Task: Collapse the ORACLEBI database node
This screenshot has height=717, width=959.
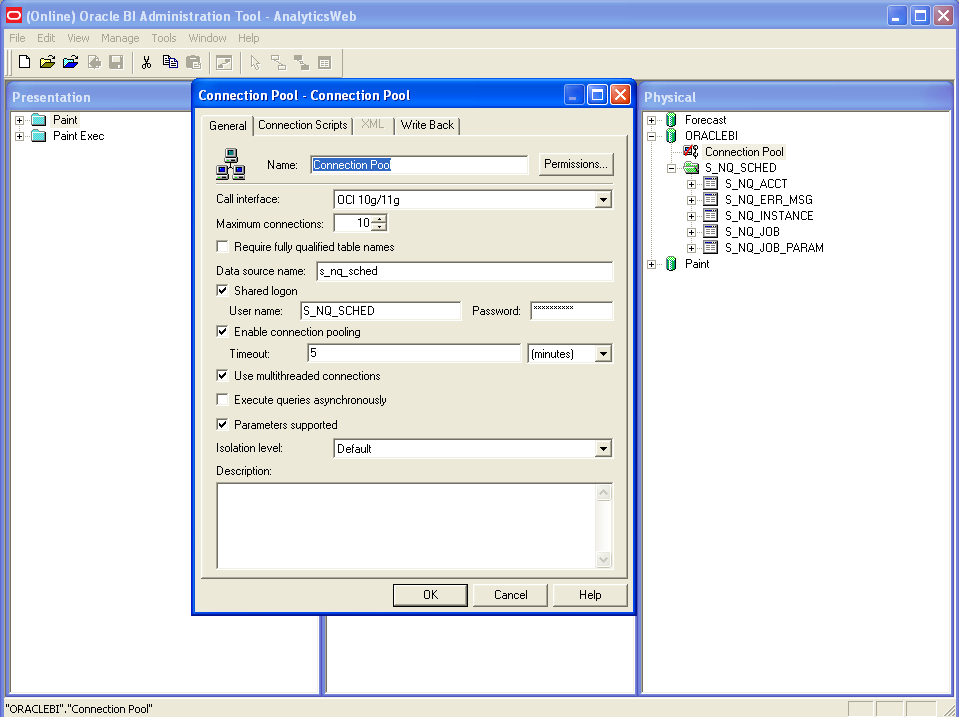Action: (x=652, y=136)
